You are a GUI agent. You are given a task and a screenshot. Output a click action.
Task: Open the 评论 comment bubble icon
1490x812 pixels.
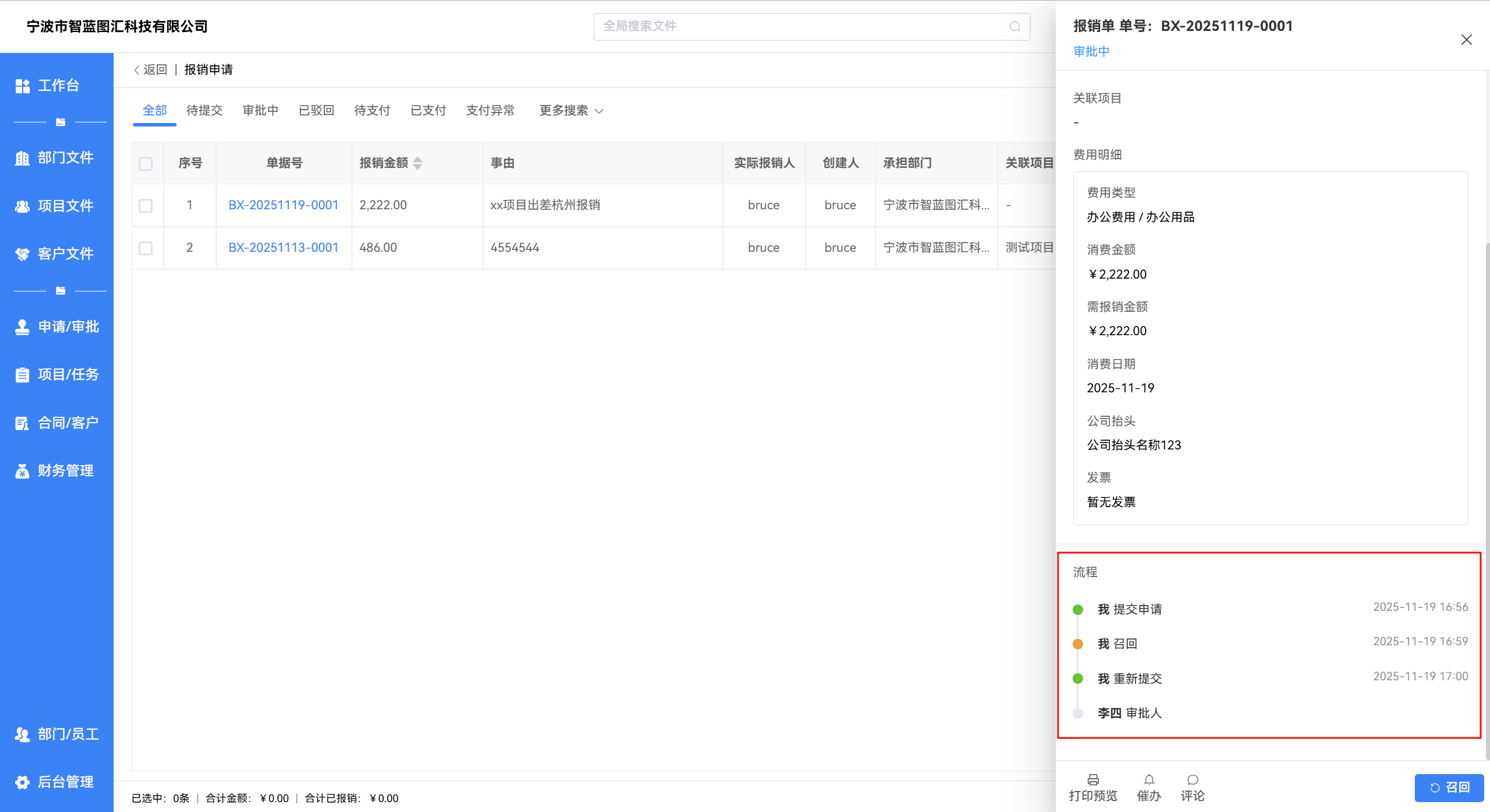pos(1193,780)
